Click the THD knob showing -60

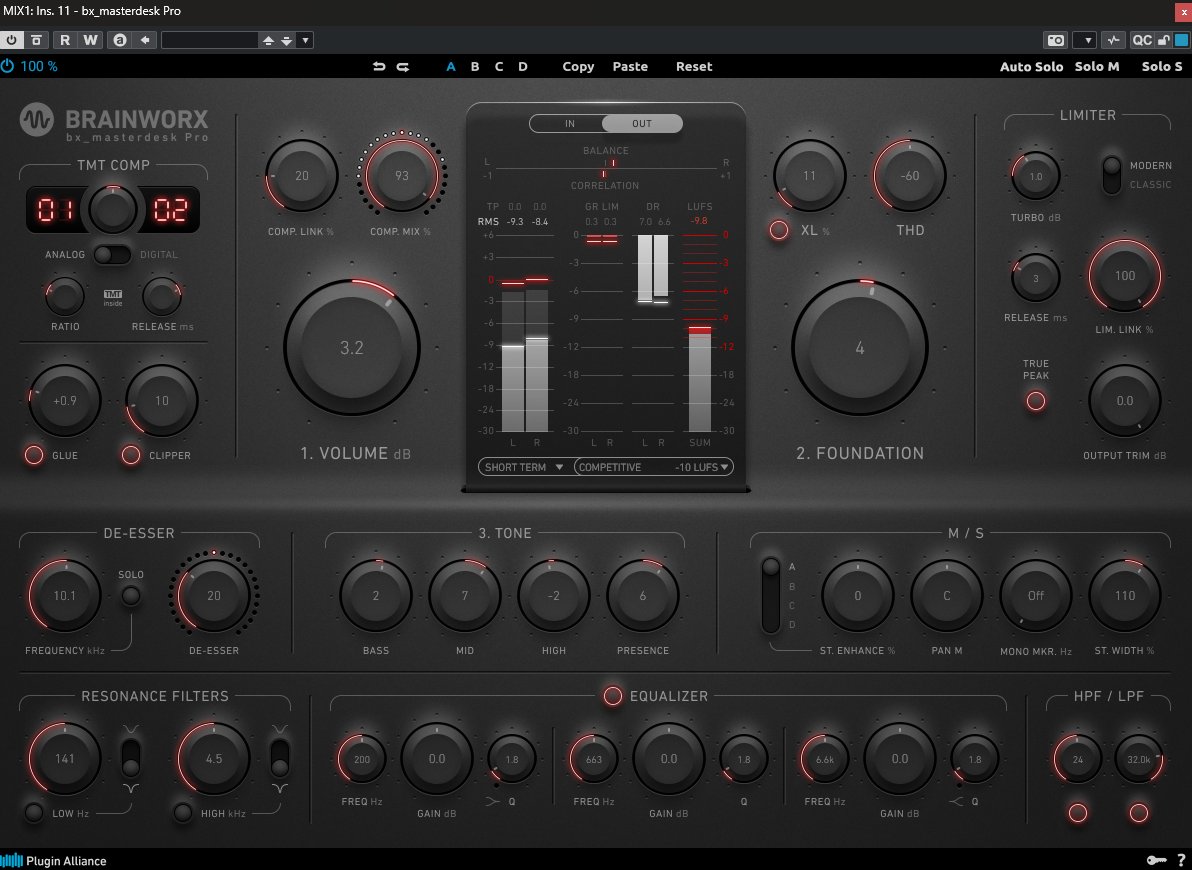[910, 176]
